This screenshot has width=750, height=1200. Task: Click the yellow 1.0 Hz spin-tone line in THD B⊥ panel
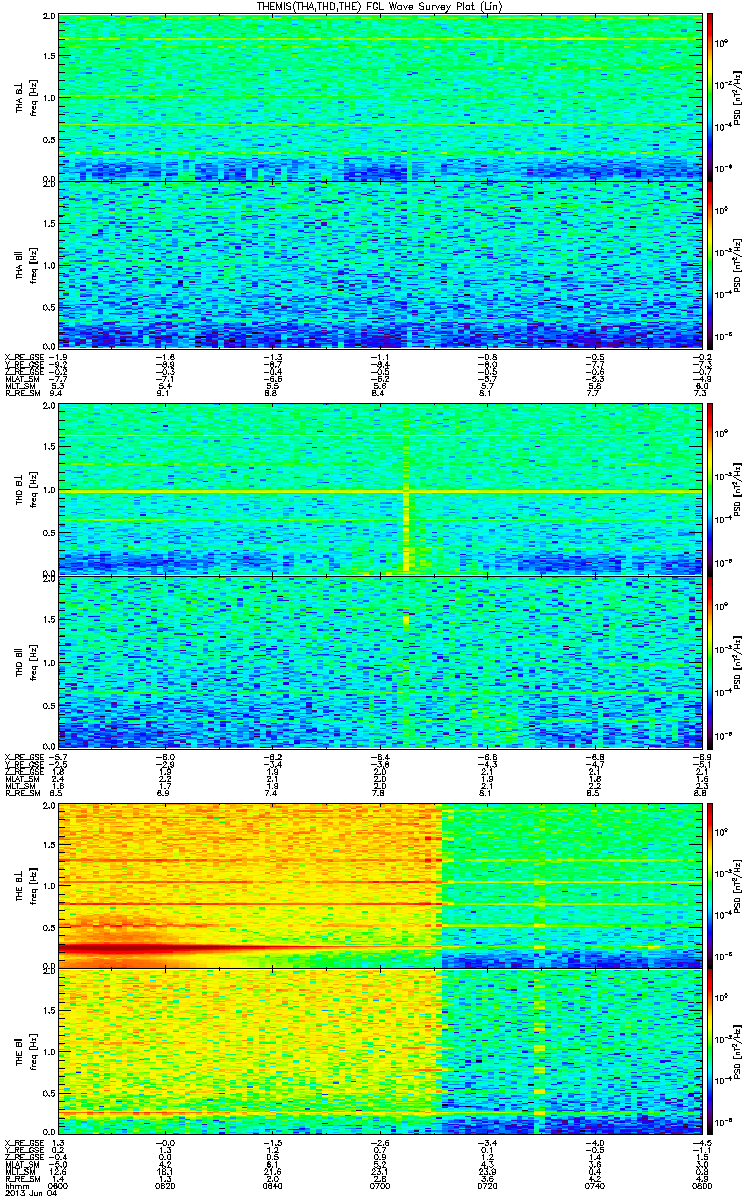380,492
